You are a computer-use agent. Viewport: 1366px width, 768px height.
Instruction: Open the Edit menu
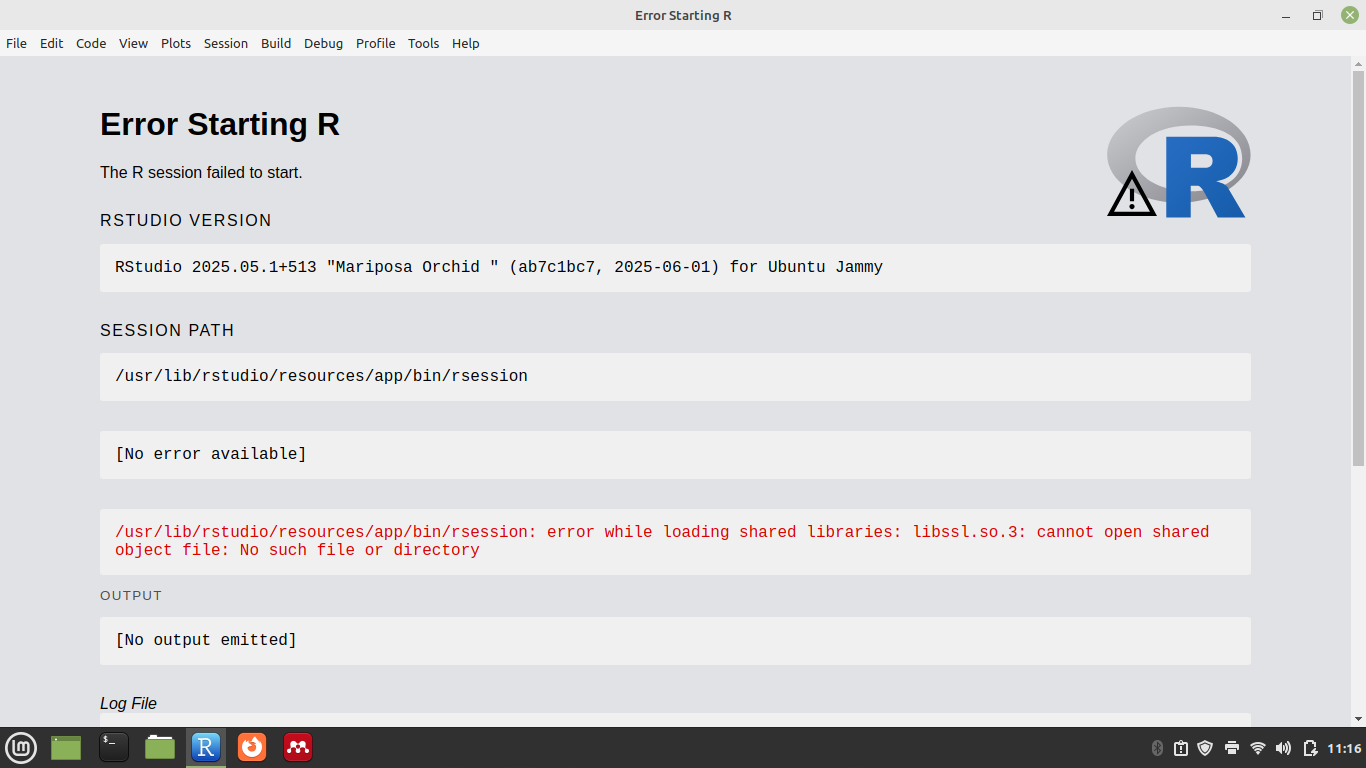click(51, 43)
